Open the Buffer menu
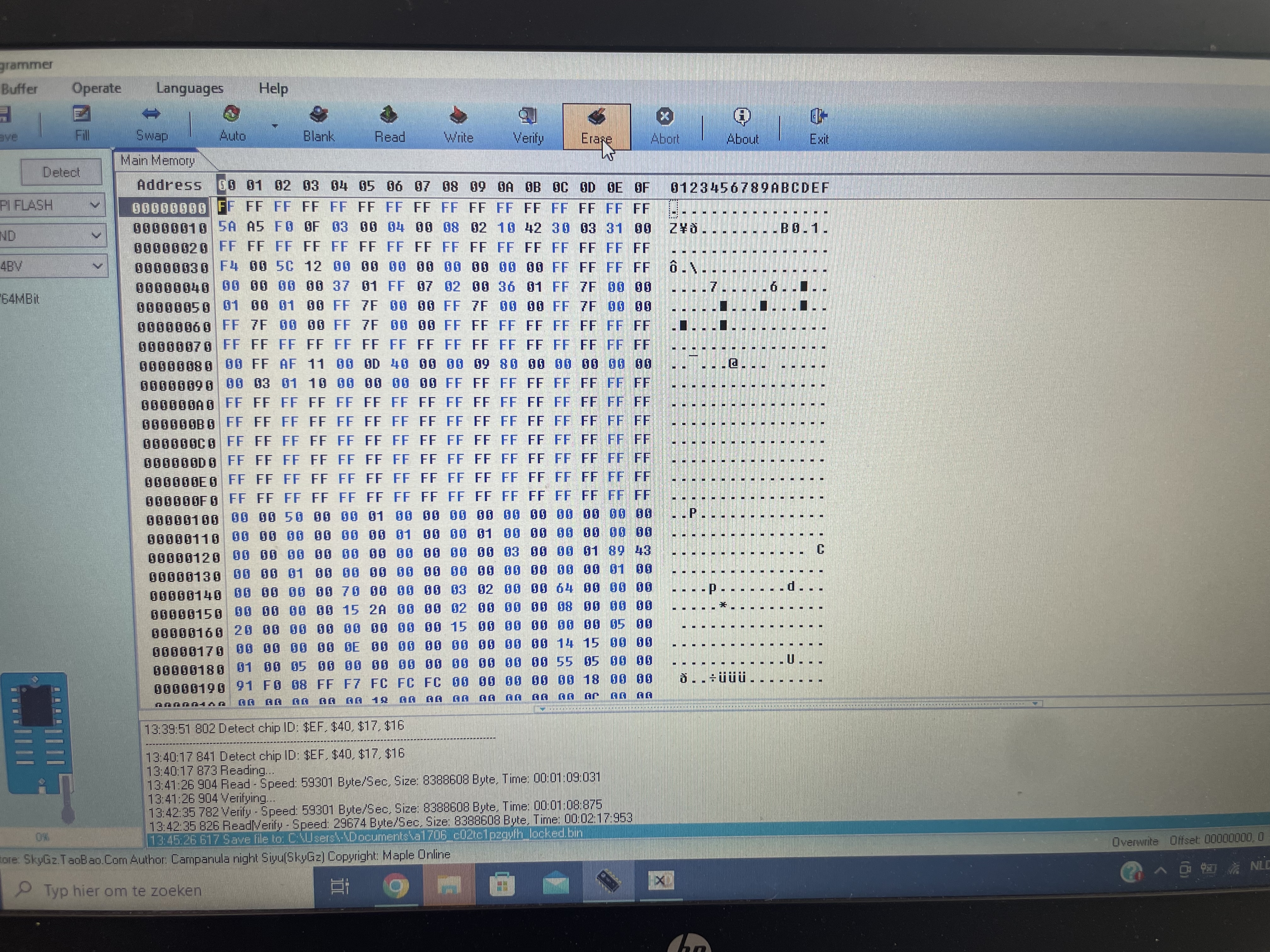1270x952 pixels. [x=19, y=88]
